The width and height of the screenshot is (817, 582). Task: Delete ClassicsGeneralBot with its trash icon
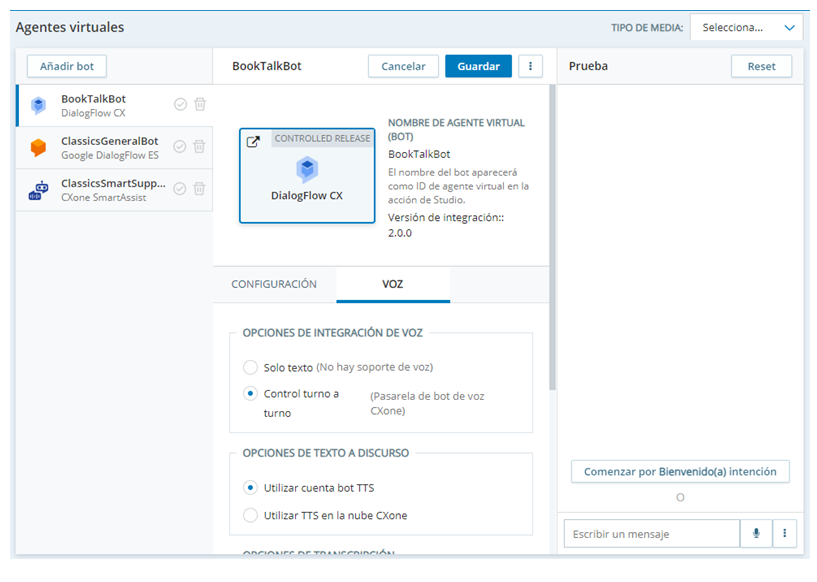199,146
